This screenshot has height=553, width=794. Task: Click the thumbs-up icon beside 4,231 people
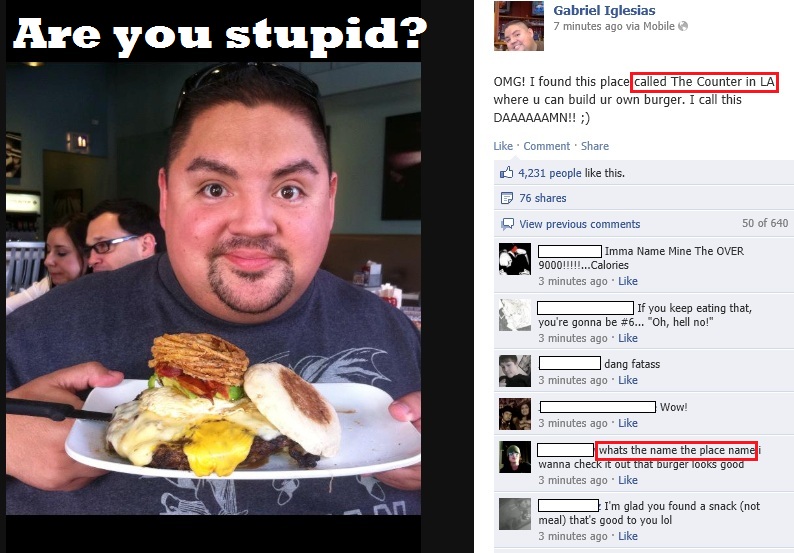506,173
